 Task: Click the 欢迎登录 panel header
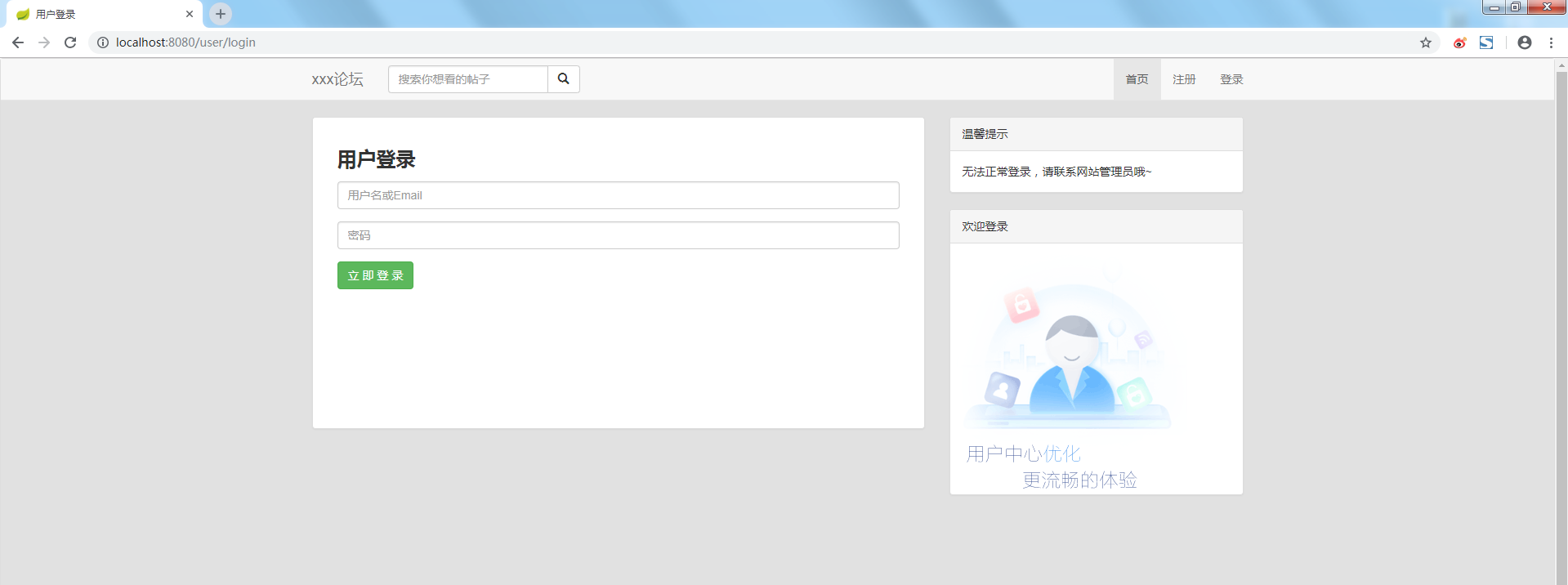1097,226
